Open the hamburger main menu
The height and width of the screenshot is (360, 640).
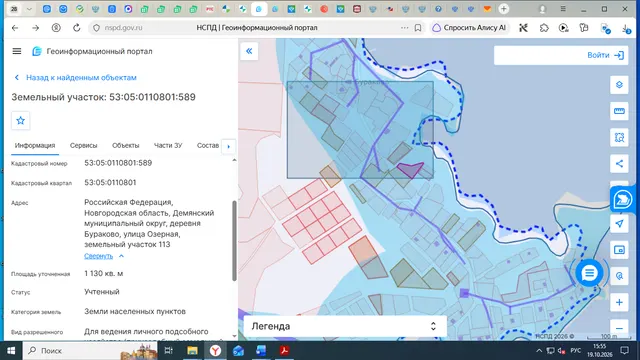tap(17, 51)
